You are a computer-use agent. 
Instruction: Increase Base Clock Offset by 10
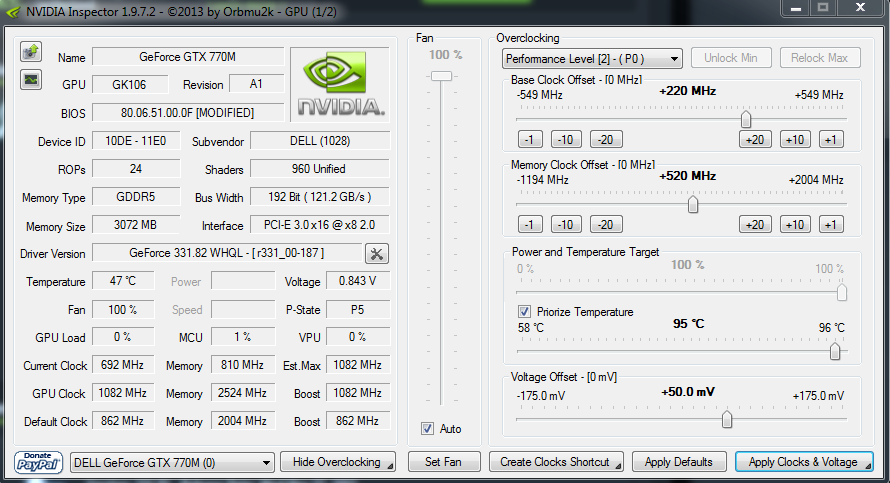click(x=795, y=140)
